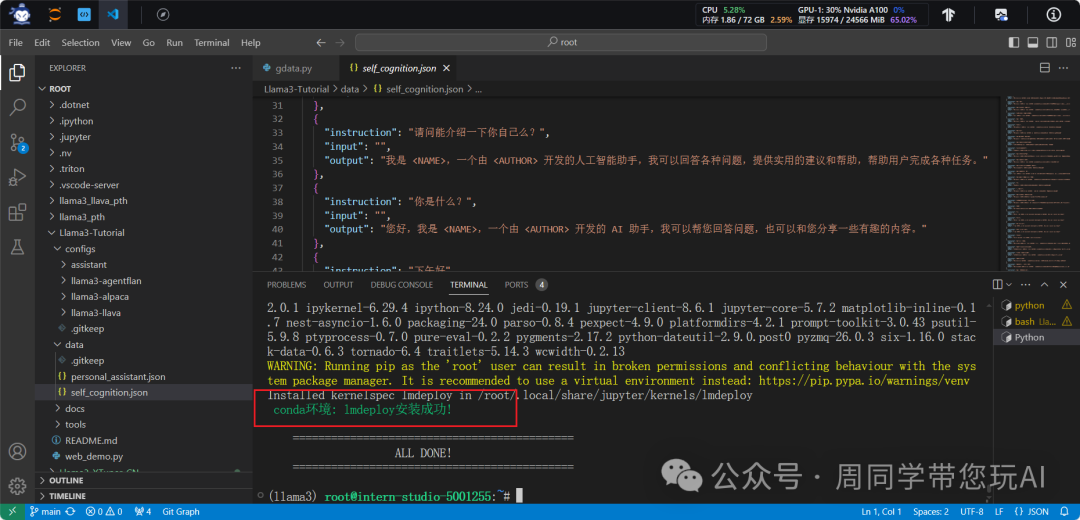Open the Terminal menu
Viewport: 1080px width, 520px height.
(211, 43)
